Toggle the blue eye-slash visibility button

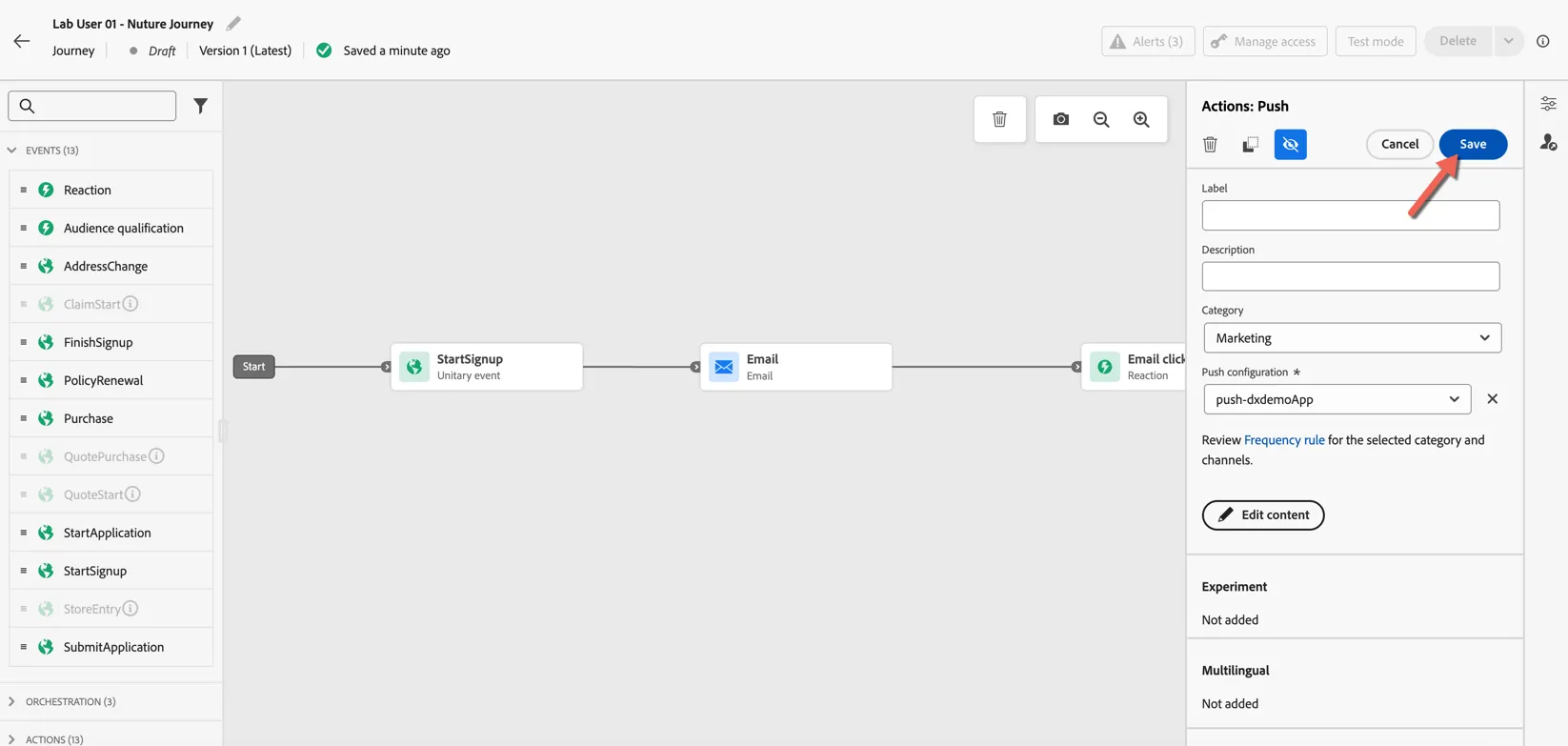(x=1290, y=145)
